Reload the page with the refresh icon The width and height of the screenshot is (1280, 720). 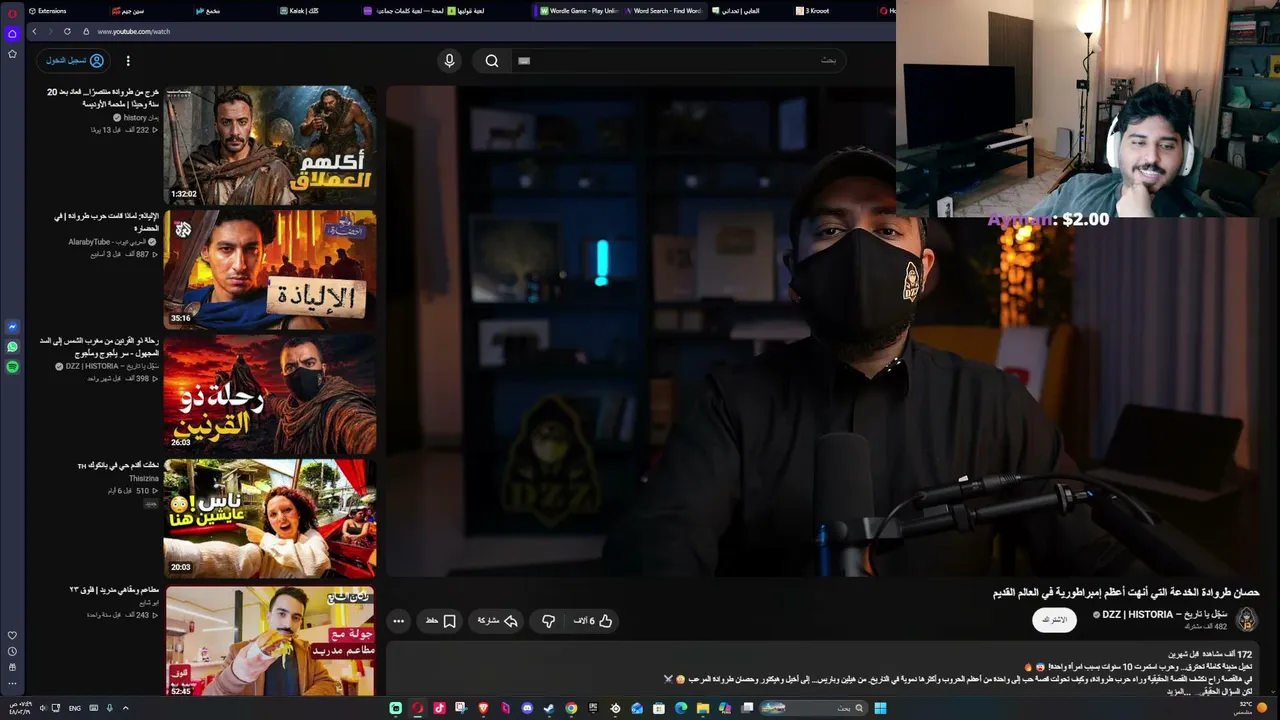coord(67,31)
